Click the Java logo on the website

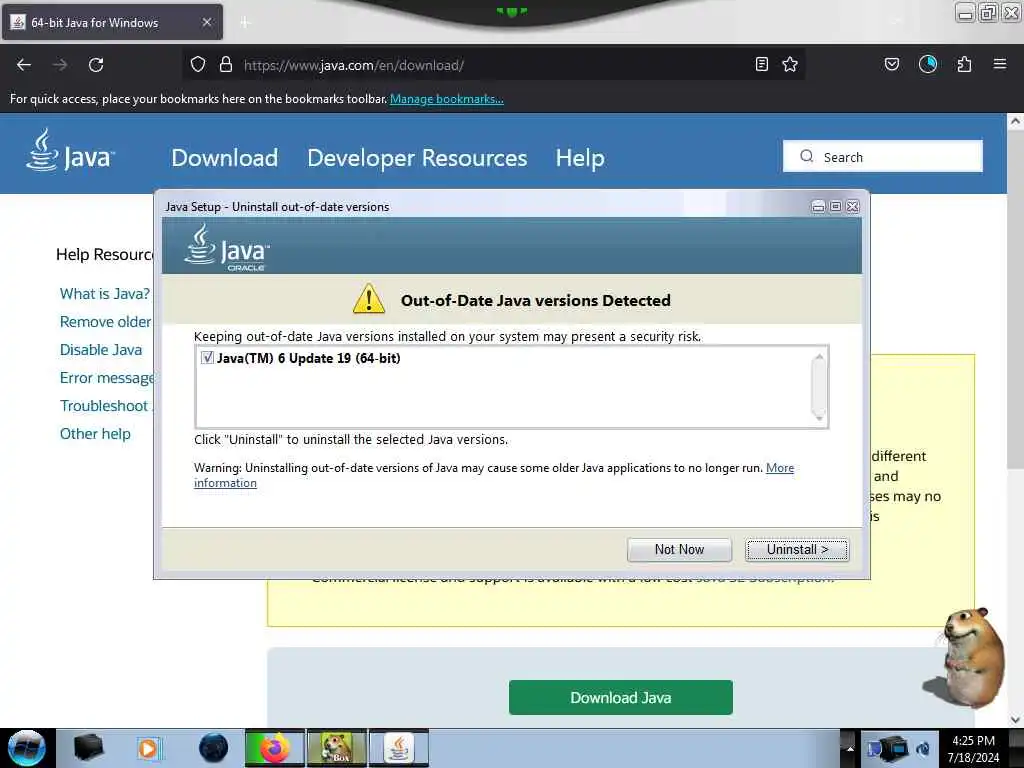[x=70, y=151]
